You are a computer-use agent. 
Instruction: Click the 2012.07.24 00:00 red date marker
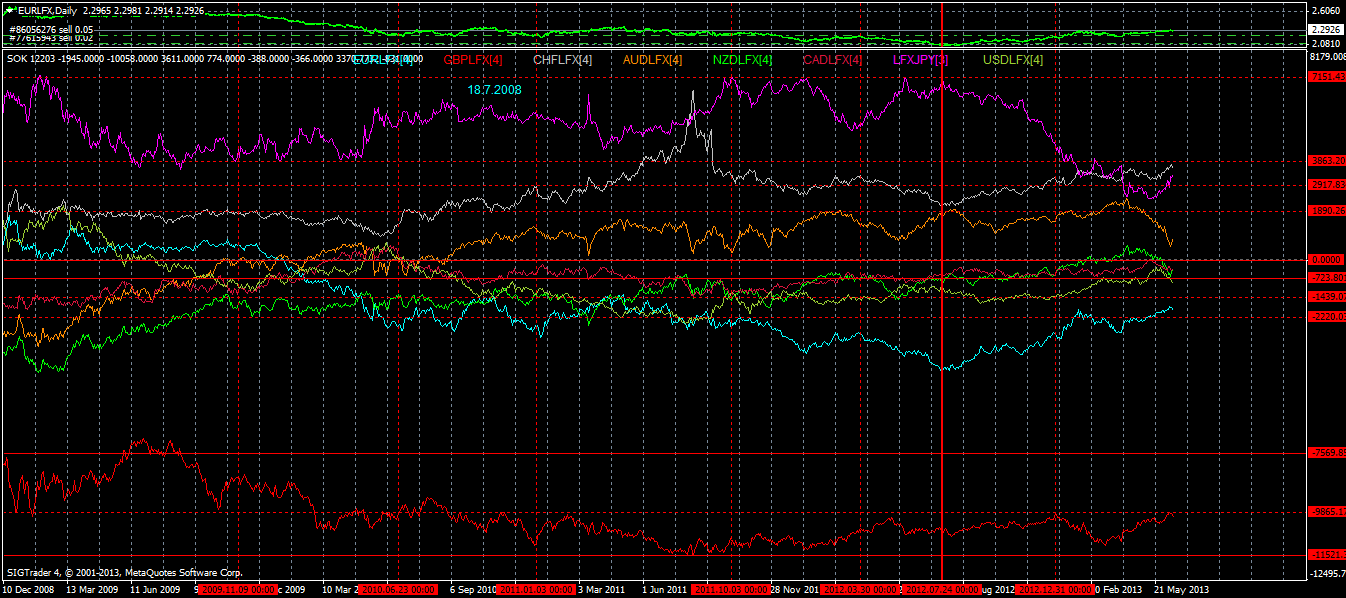click(x=941, y=590)
